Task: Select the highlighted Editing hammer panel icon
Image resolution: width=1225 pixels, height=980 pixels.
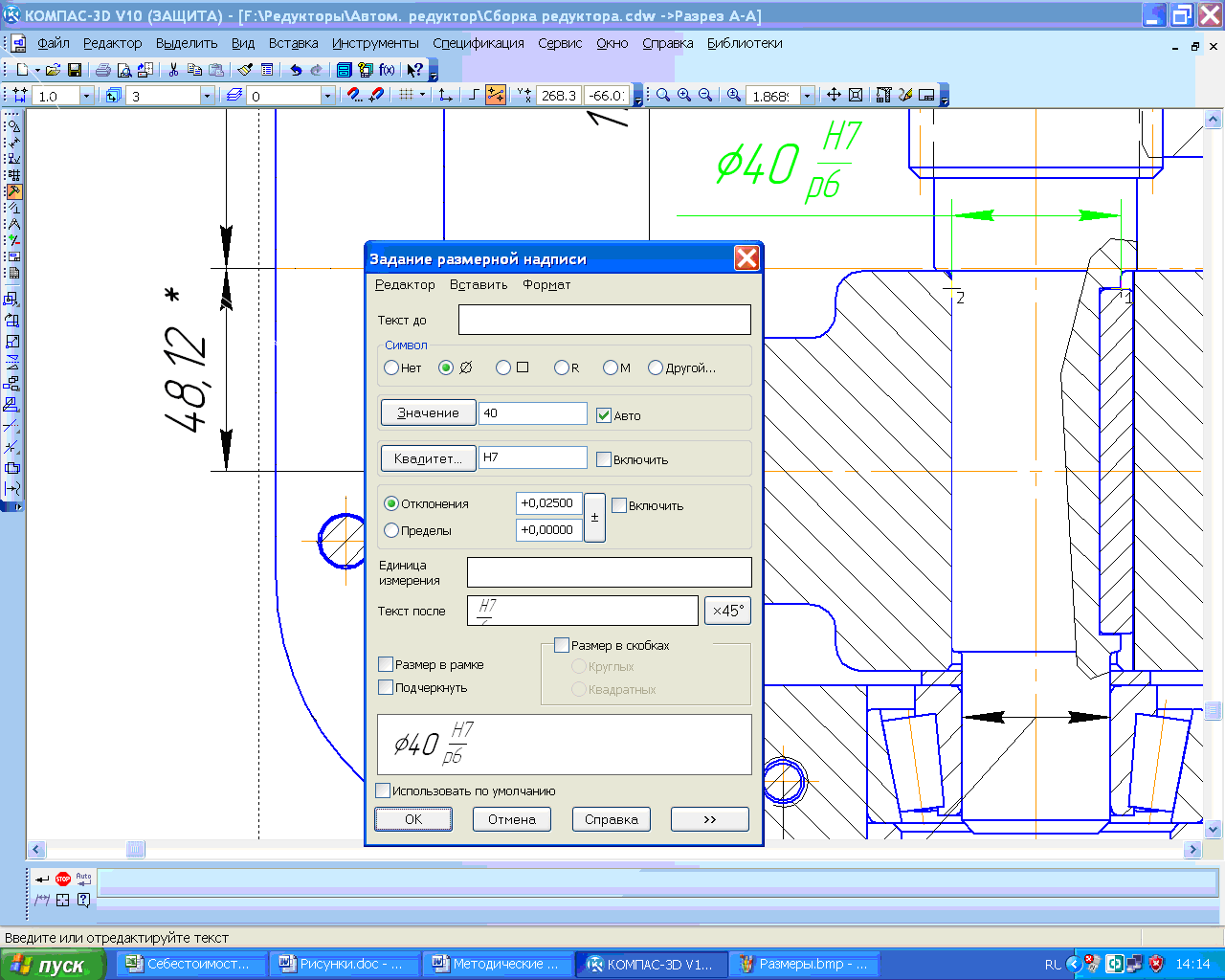Action: pos(13,191)
